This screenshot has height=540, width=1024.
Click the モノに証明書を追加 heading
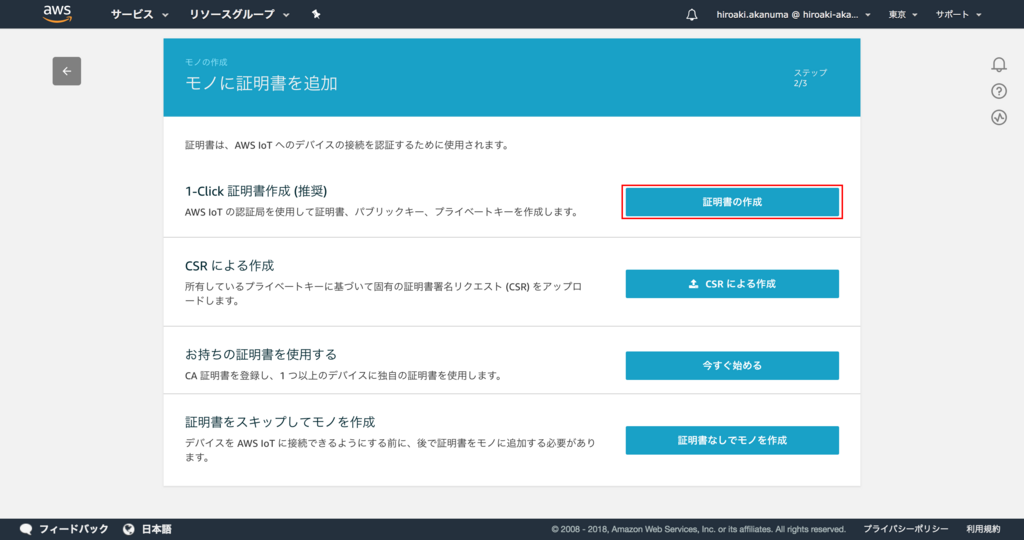[261, 84]
